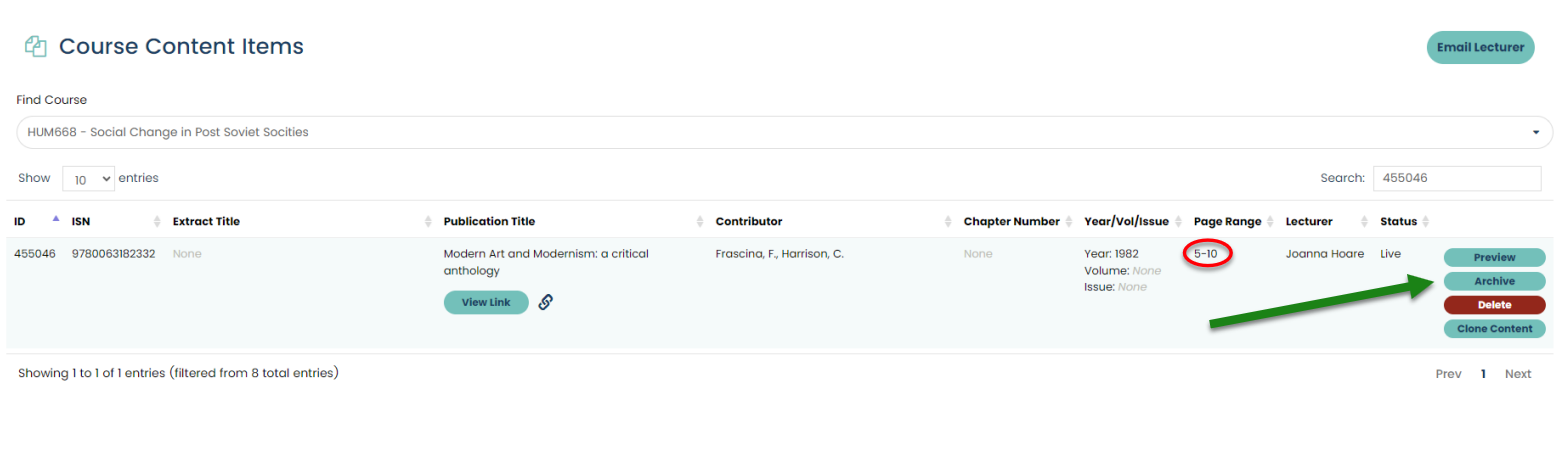Sort by ISN column sort icon

pos(156,221)
